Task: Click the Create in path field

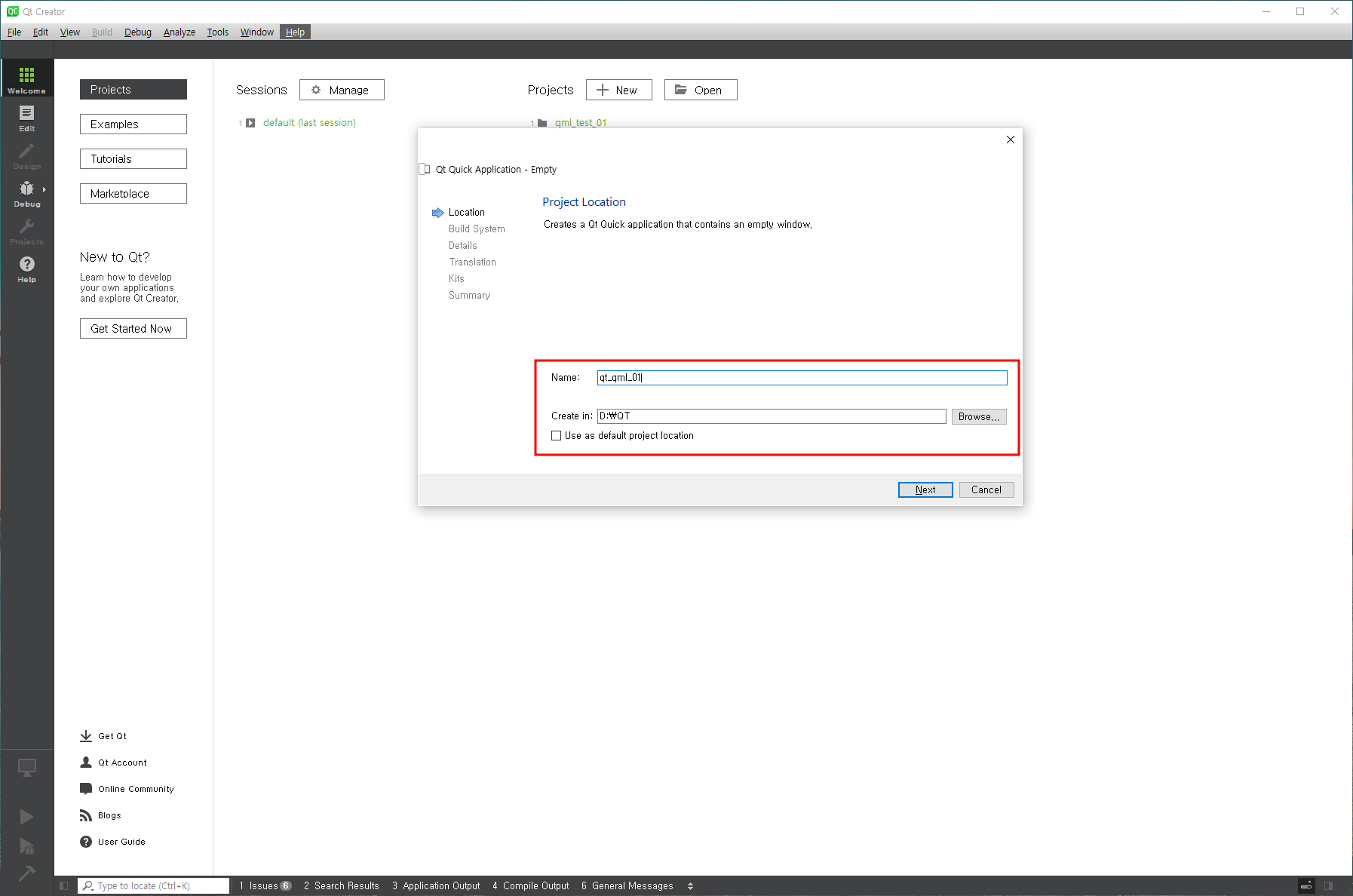Action: point(772,416)
